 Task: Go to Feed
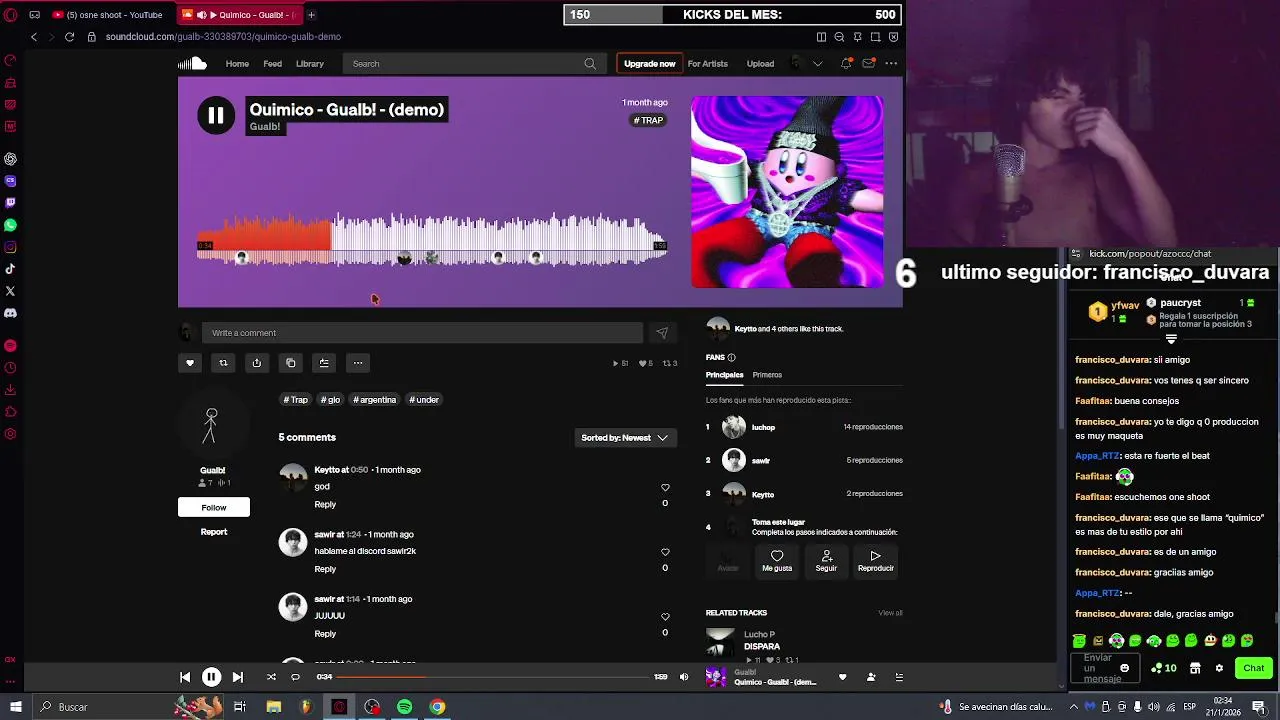[x=272, y=64]
